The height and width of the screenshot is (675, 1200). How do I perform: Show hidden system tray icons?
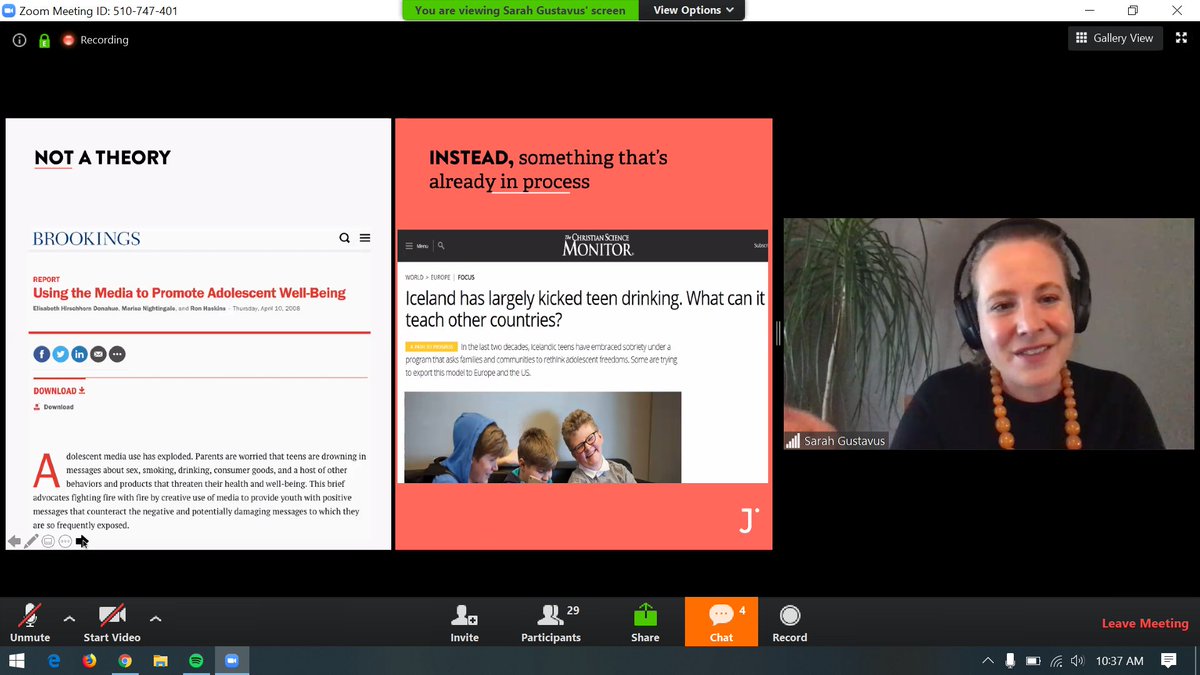click(988, 661)
